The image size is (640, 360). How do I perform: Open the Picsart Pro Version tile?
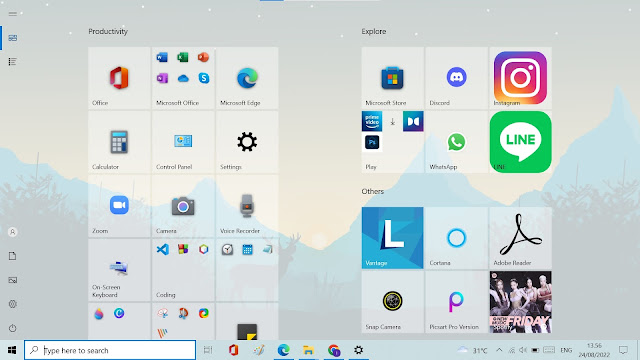[x=456, y=302]
